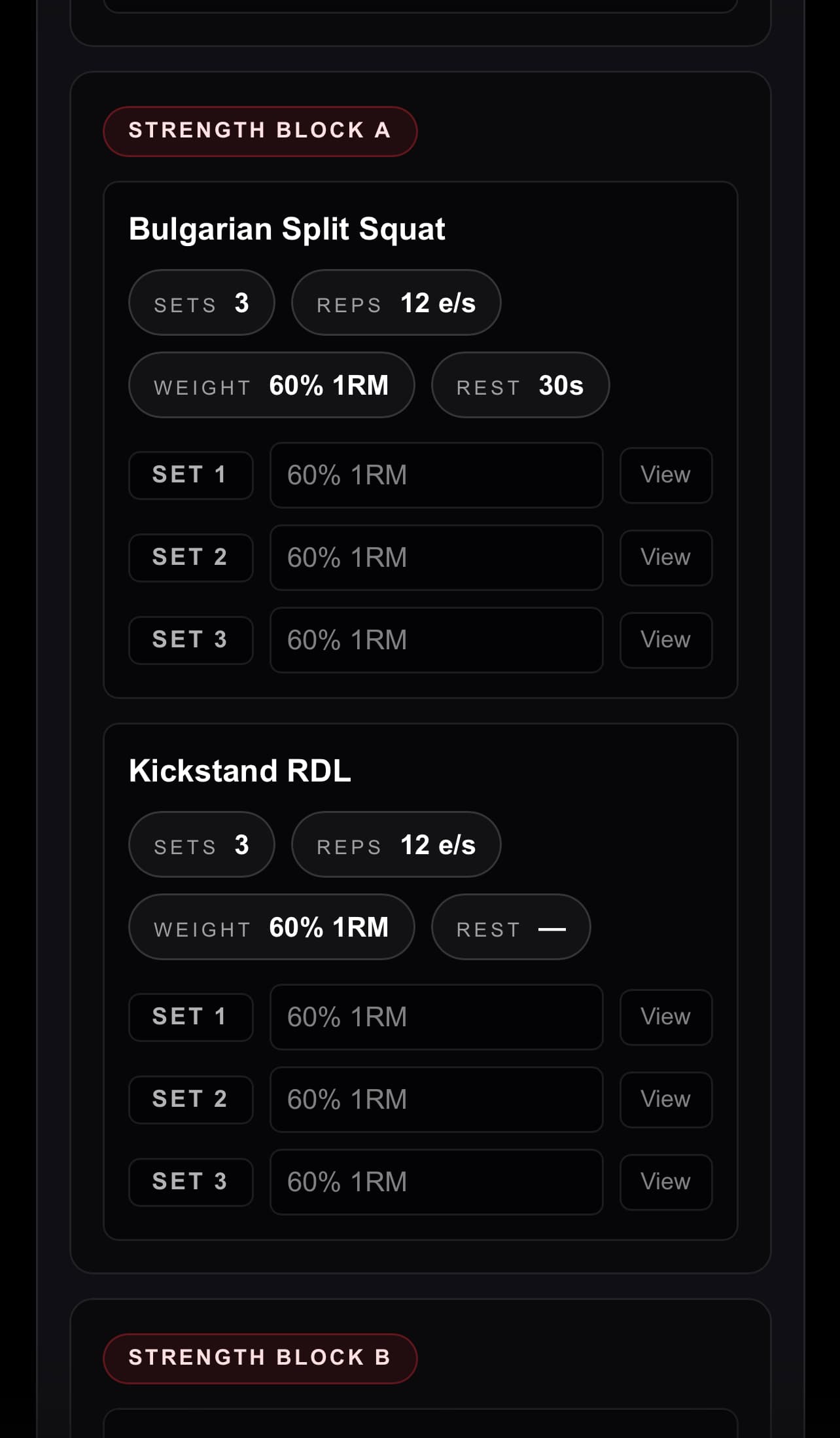This screenshot has height=1438, width=840.
Task: Click Set 1 weight input for Bulgarian Split Squat
Action: [x=436, y=475]
